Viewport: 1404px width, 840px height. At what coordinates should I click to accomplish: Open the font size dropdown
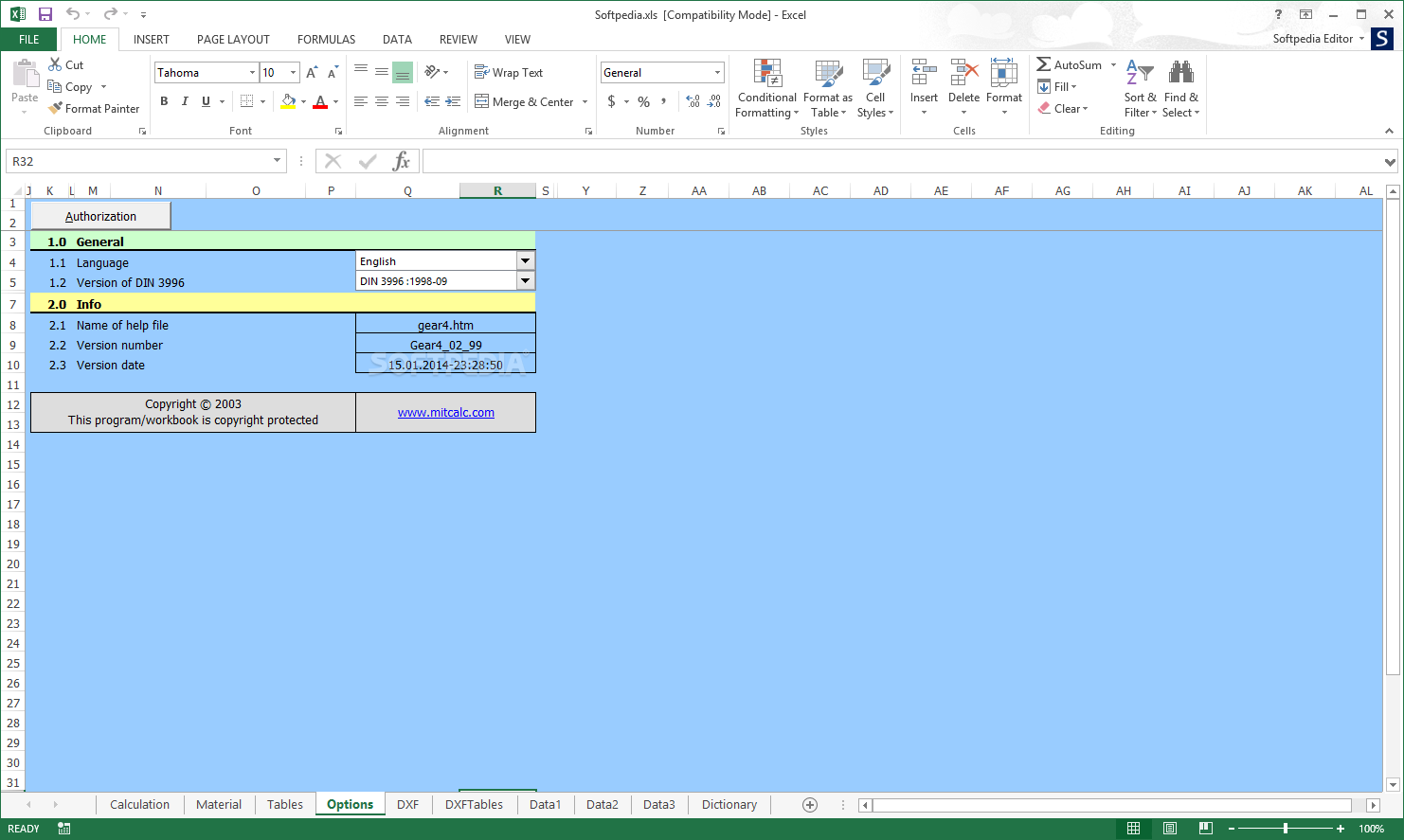click(293, 72)
